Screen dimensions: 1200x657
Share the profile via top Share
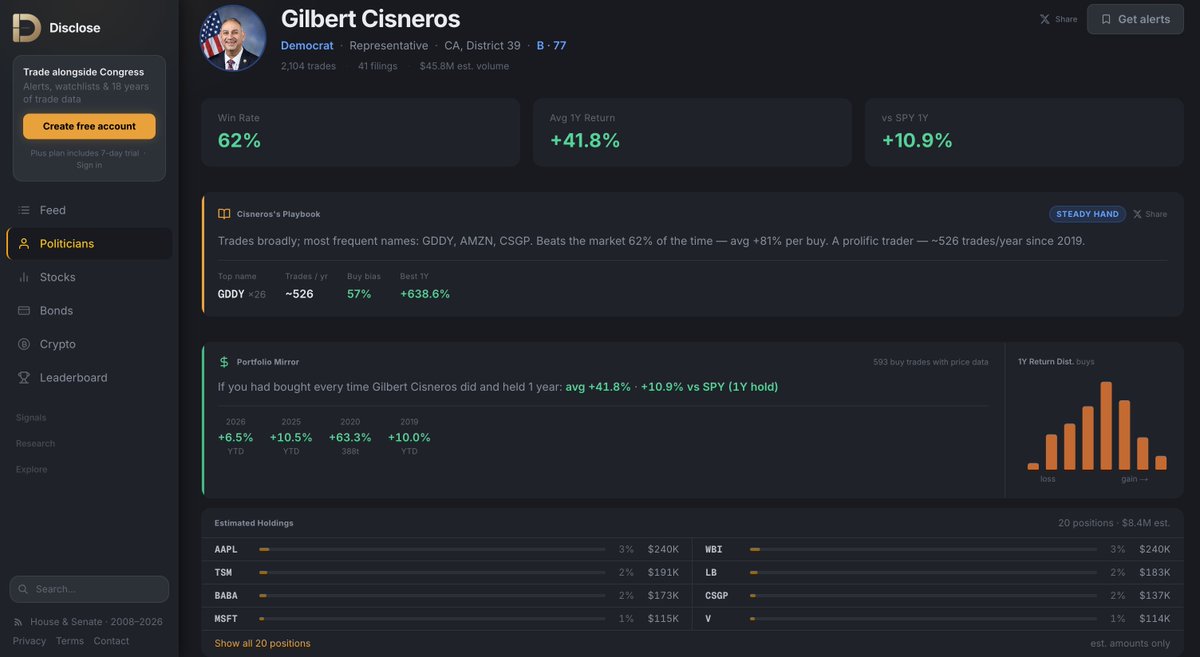pyautogui.click(x=1058, y=19)
